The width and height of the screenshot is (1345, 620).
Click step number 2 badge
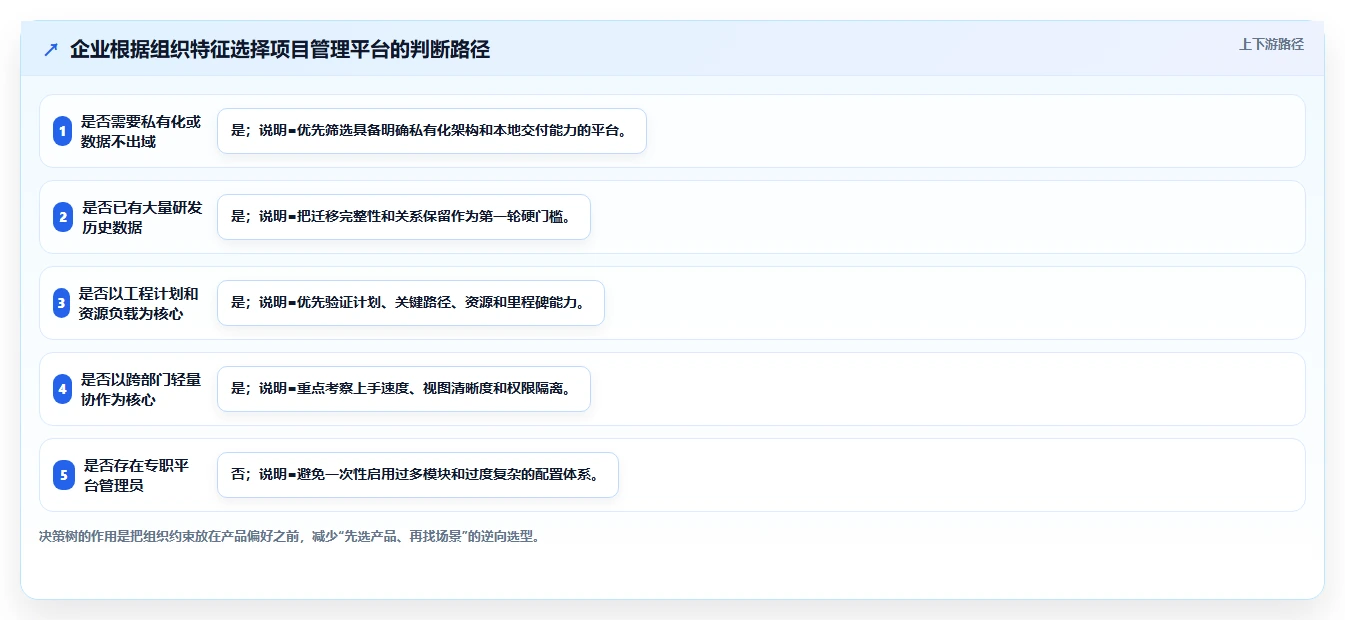[x=62, y=217]
